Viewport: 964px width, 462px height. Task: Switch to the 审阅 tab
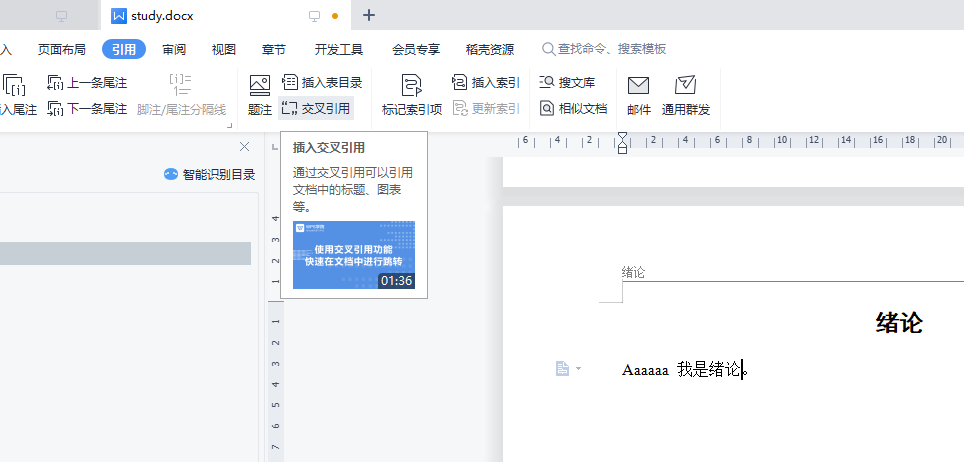tap(174, 49)
